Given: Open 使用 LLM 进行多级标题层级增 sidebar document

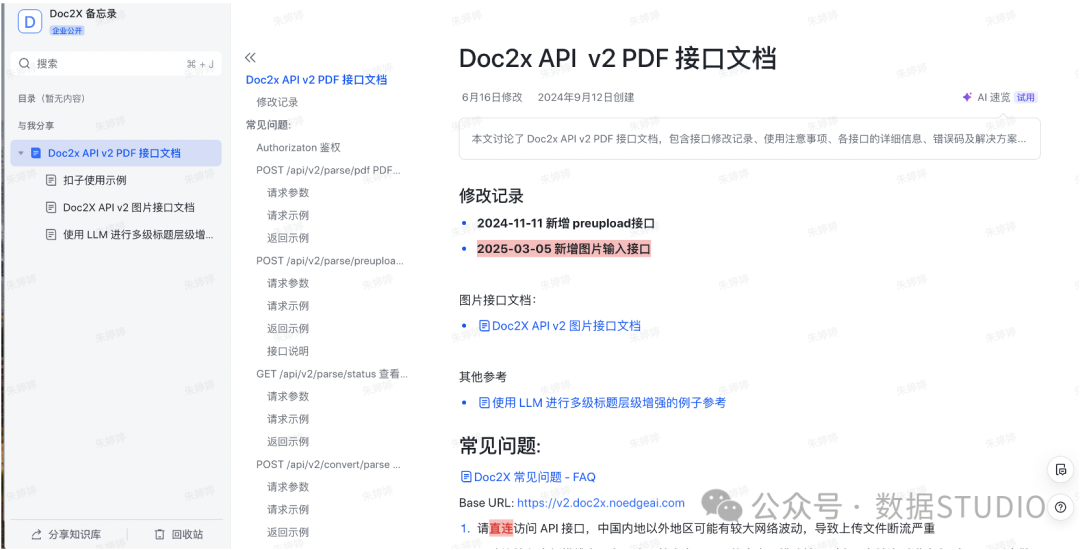Looking at the screenshot, I should click(x=138, y=234).
